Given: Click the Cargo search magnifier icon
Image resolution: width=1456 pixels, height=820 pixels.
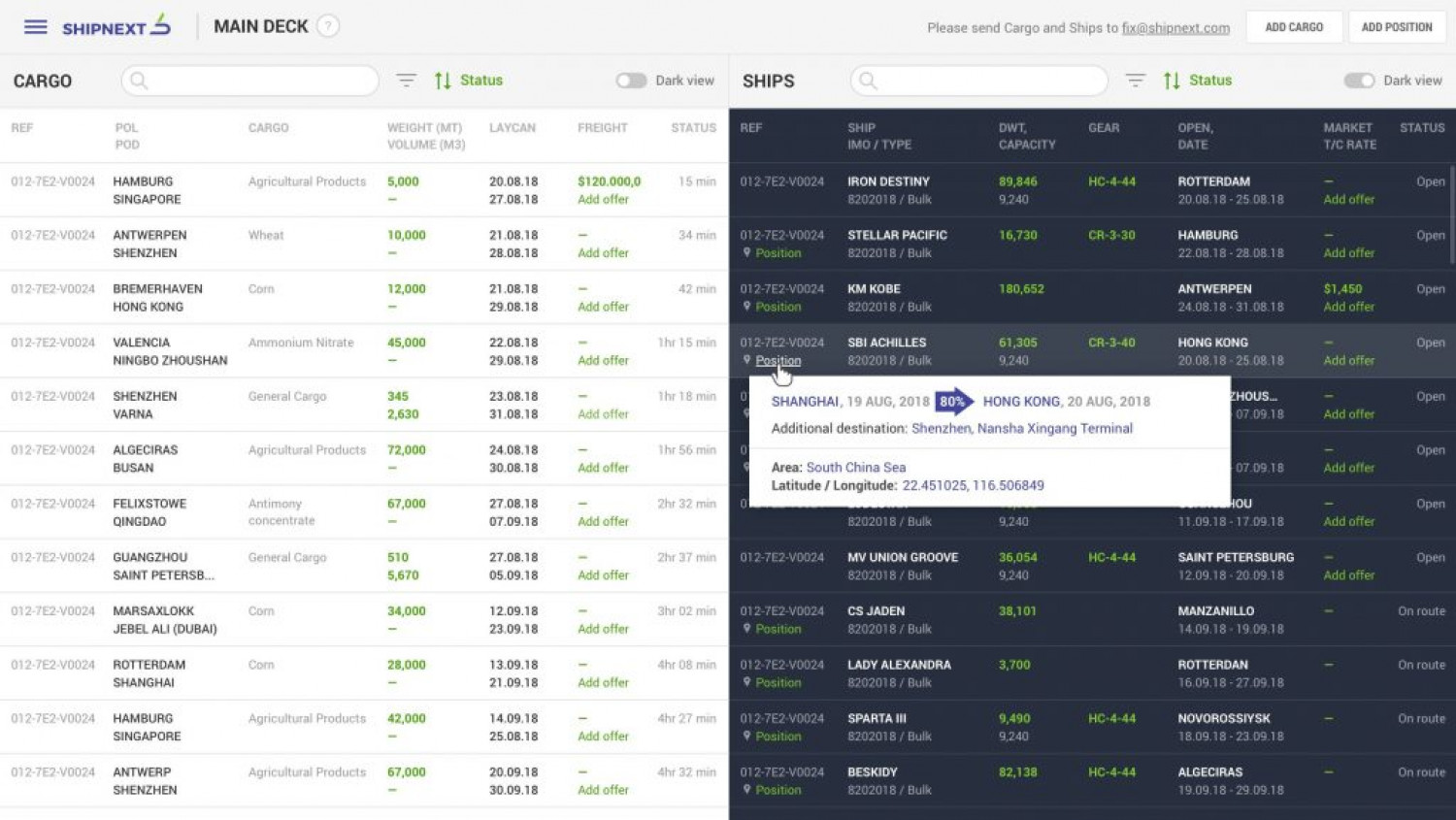Looking at the screenshot, I should 139,81.
